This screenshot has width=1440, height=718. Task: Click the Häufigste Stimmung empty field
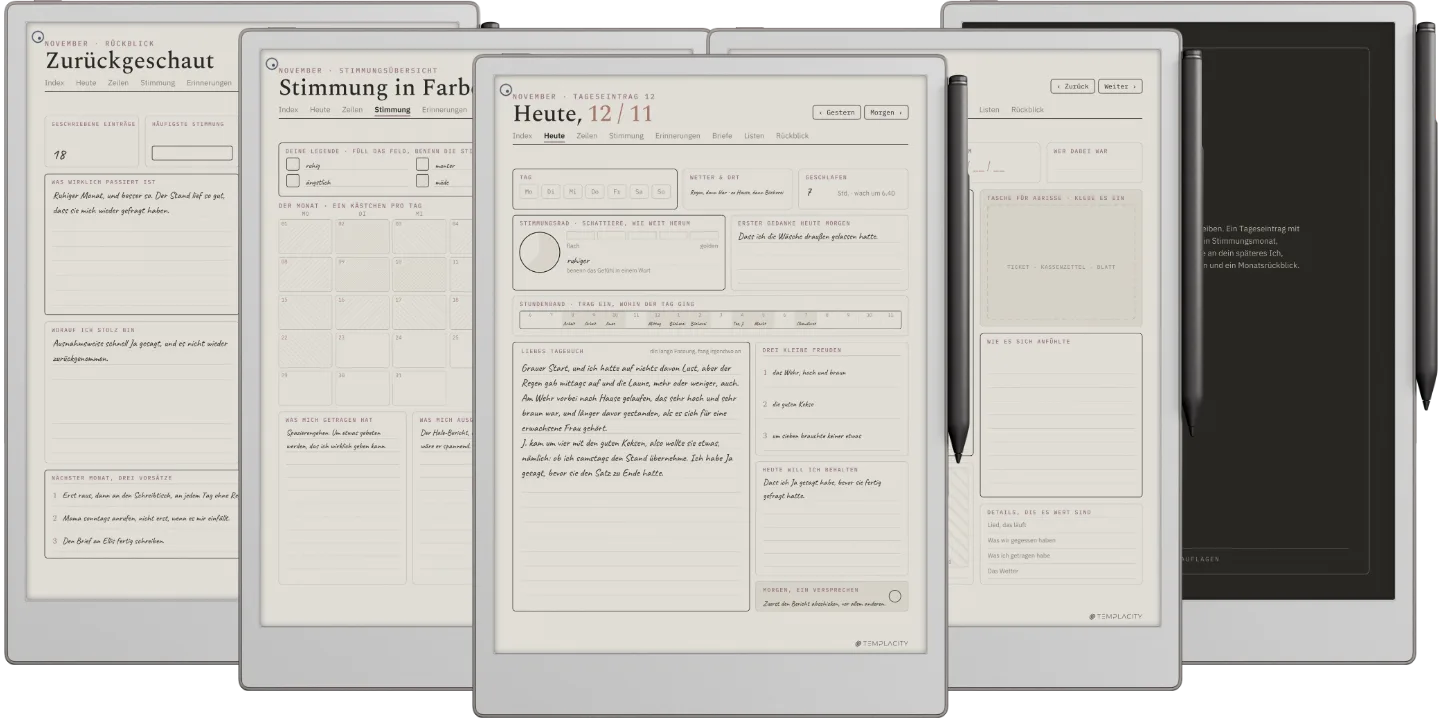192,153
